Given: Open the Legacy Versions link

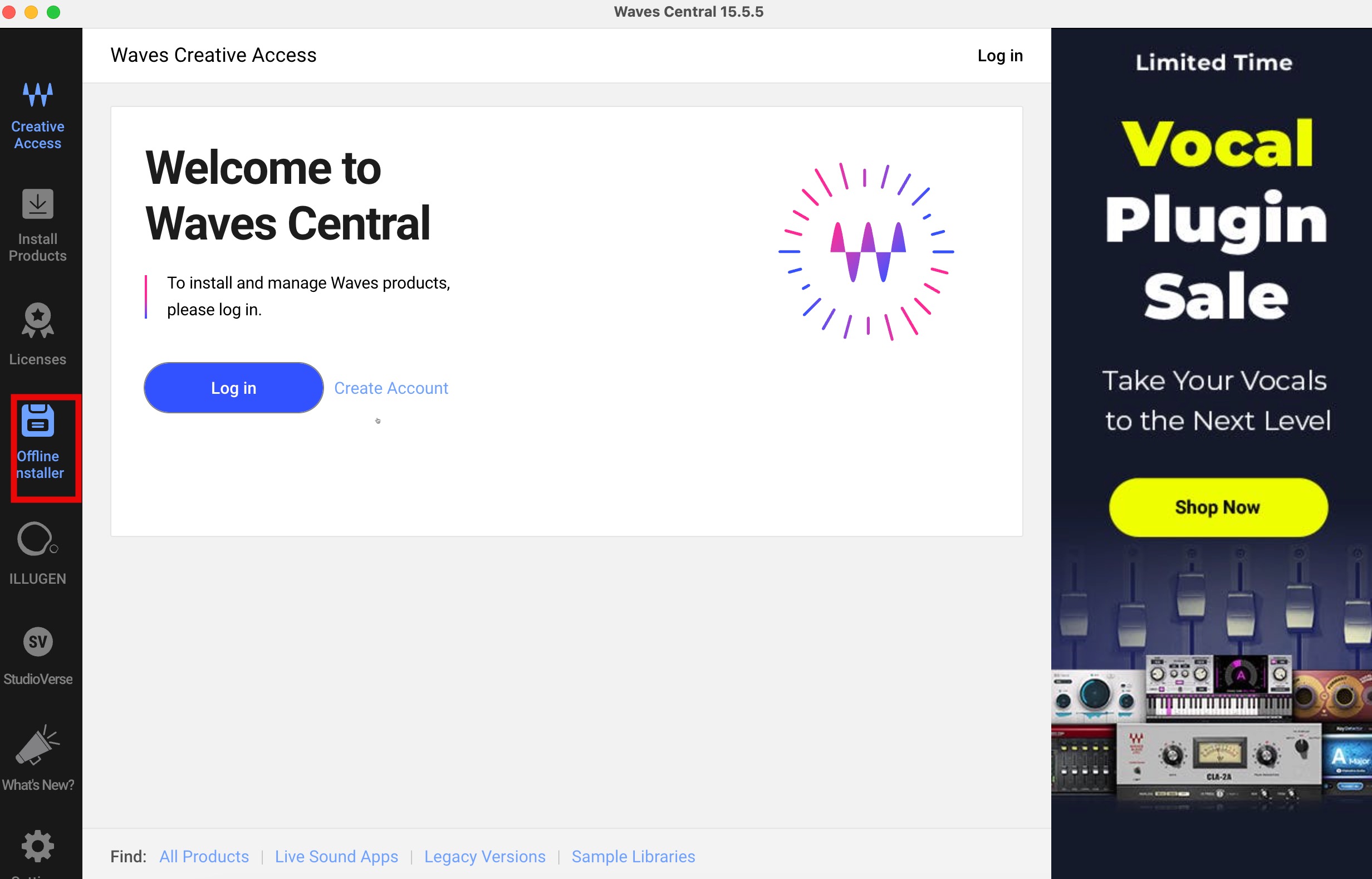Looking at the screenshot, I should (484, 856).
